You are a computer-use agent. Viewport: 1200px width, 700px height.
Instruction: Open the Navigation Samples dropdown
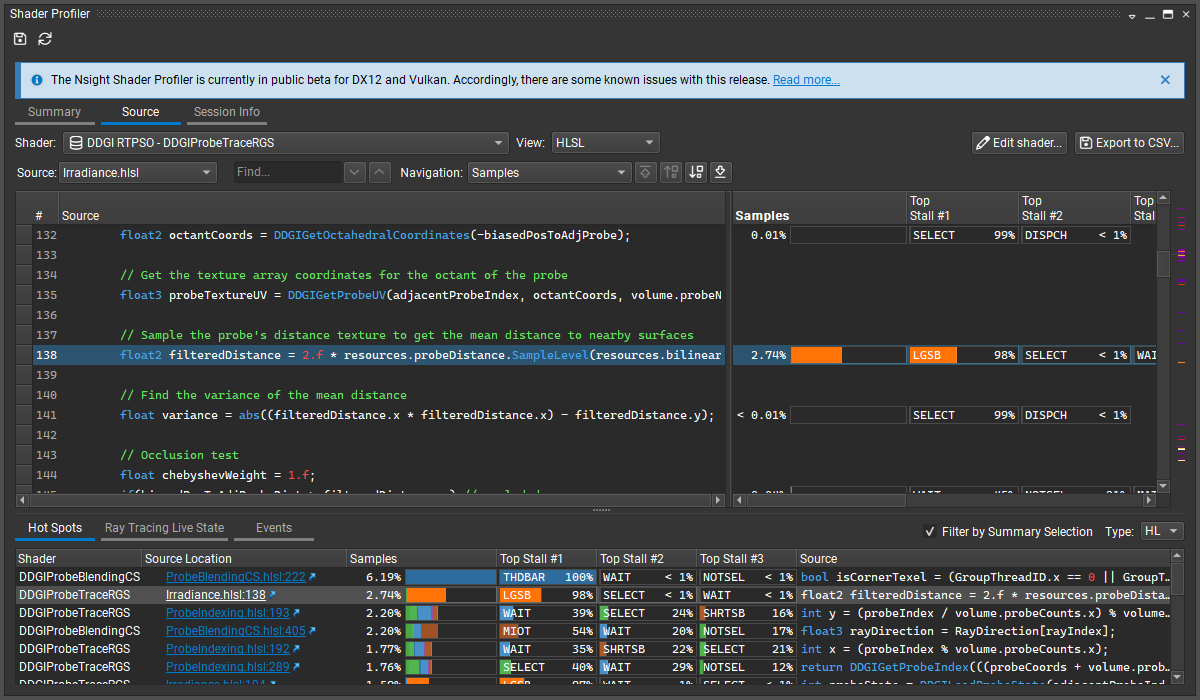point(549,172)
